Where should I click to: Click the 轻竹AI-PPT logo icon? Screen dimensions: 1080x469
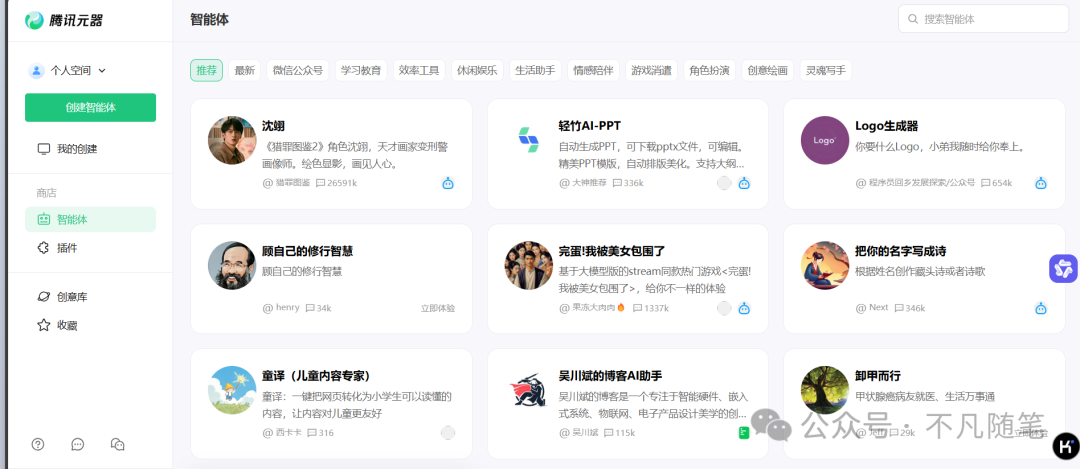pyautogui.click(x=528, y=140)
